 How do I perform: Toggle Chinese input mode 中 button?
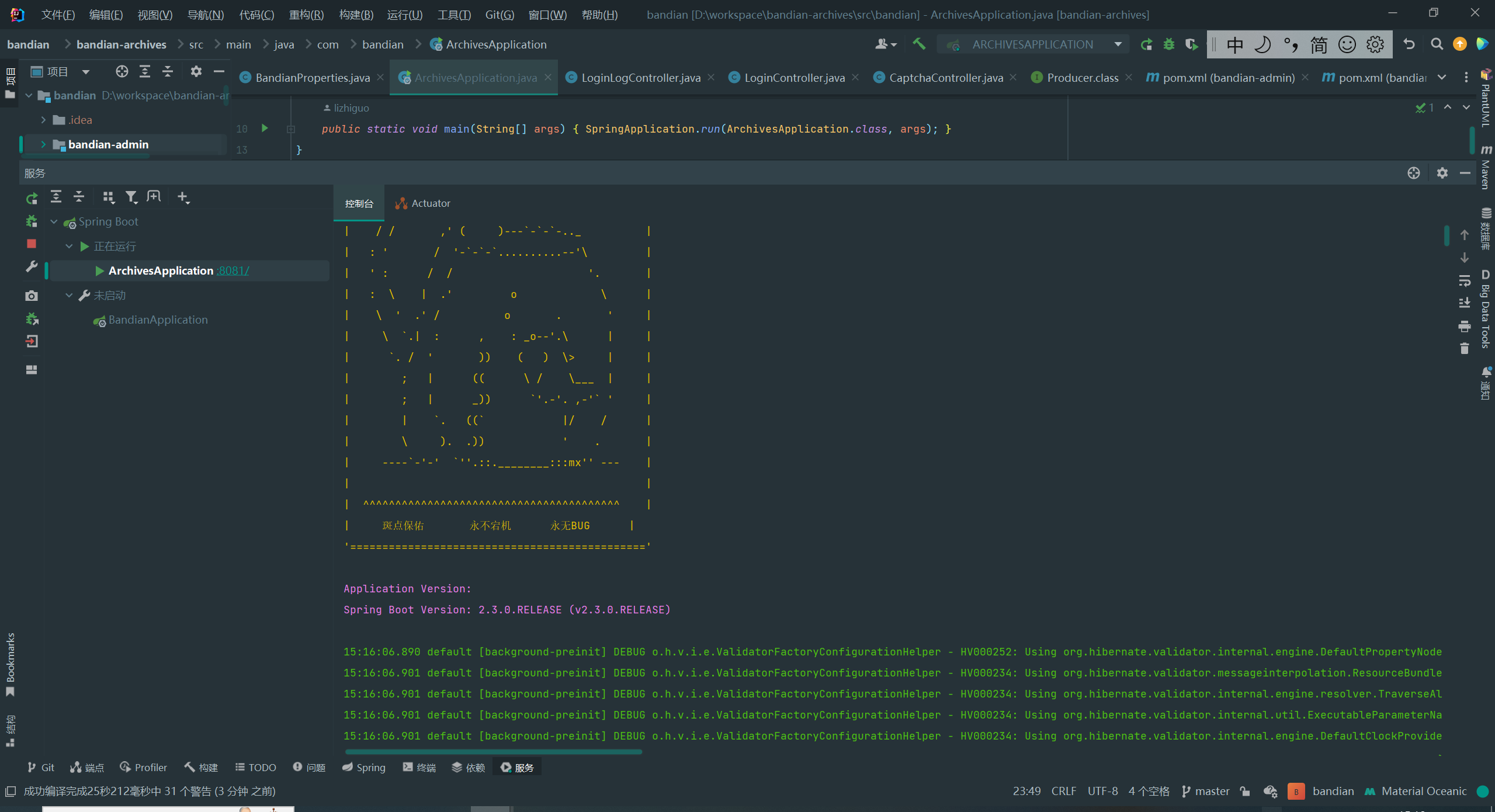(1234, 44)
